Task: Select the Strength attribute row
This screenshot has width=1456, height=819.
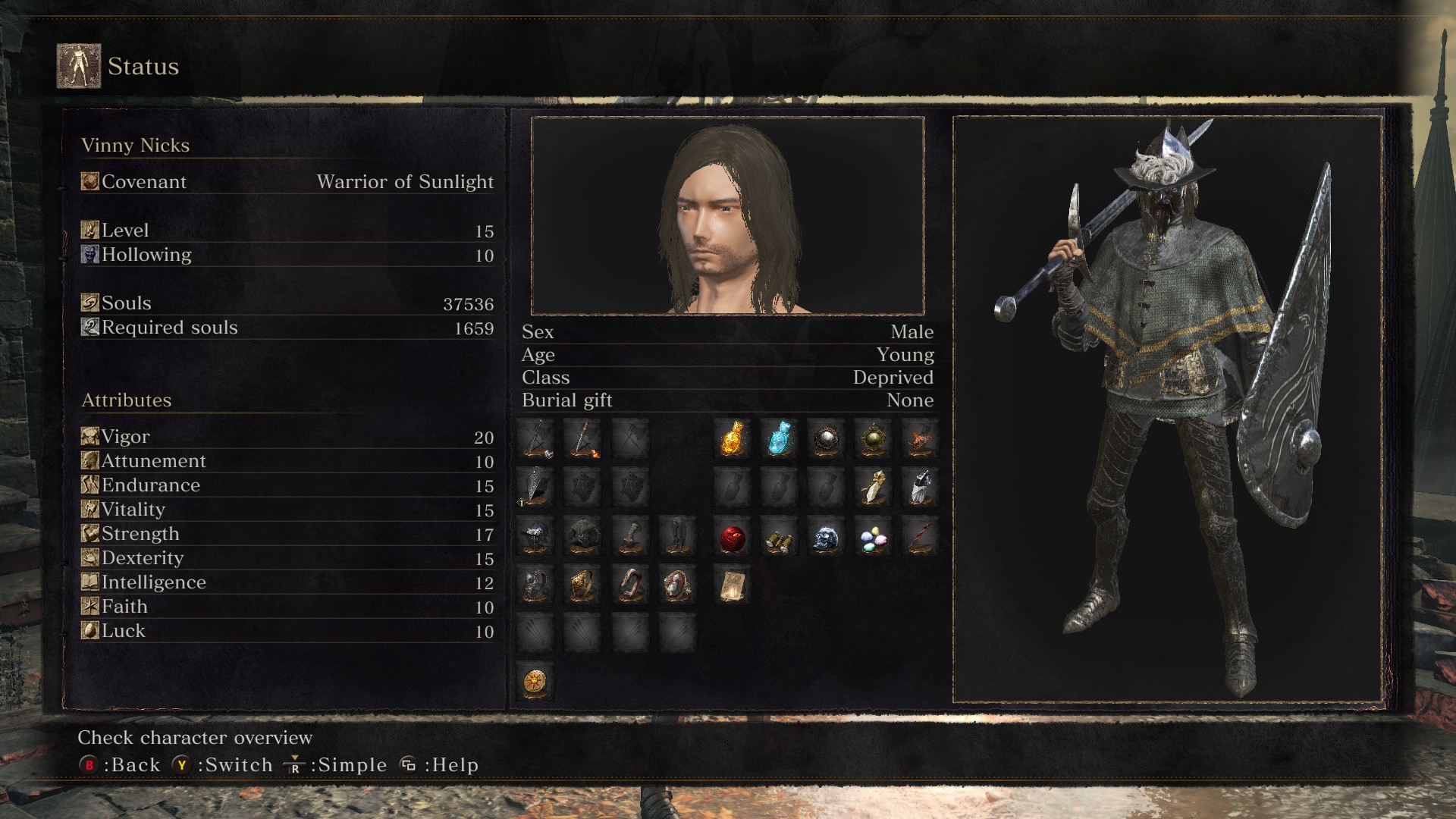Action: (x=287, y=534)
